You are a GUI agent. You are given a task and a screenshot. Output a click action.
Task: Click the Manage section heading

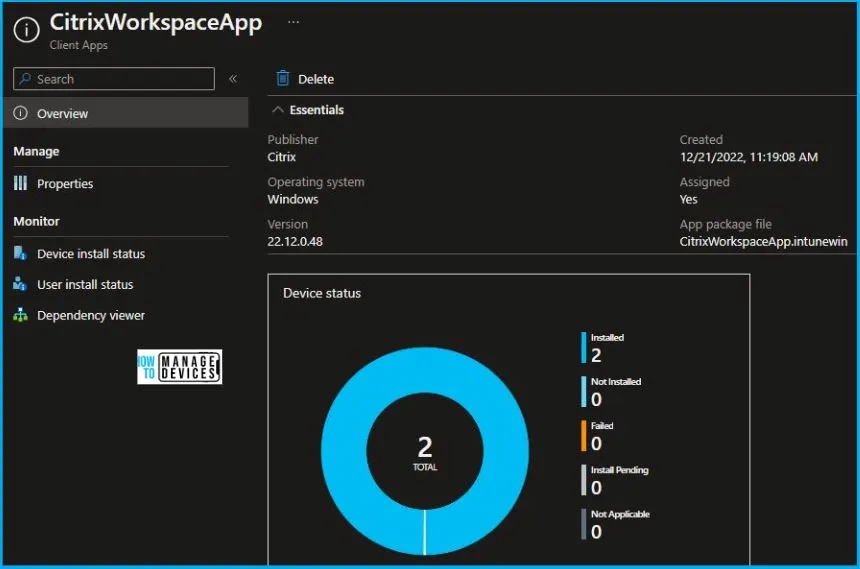click(x=36, y=151)
